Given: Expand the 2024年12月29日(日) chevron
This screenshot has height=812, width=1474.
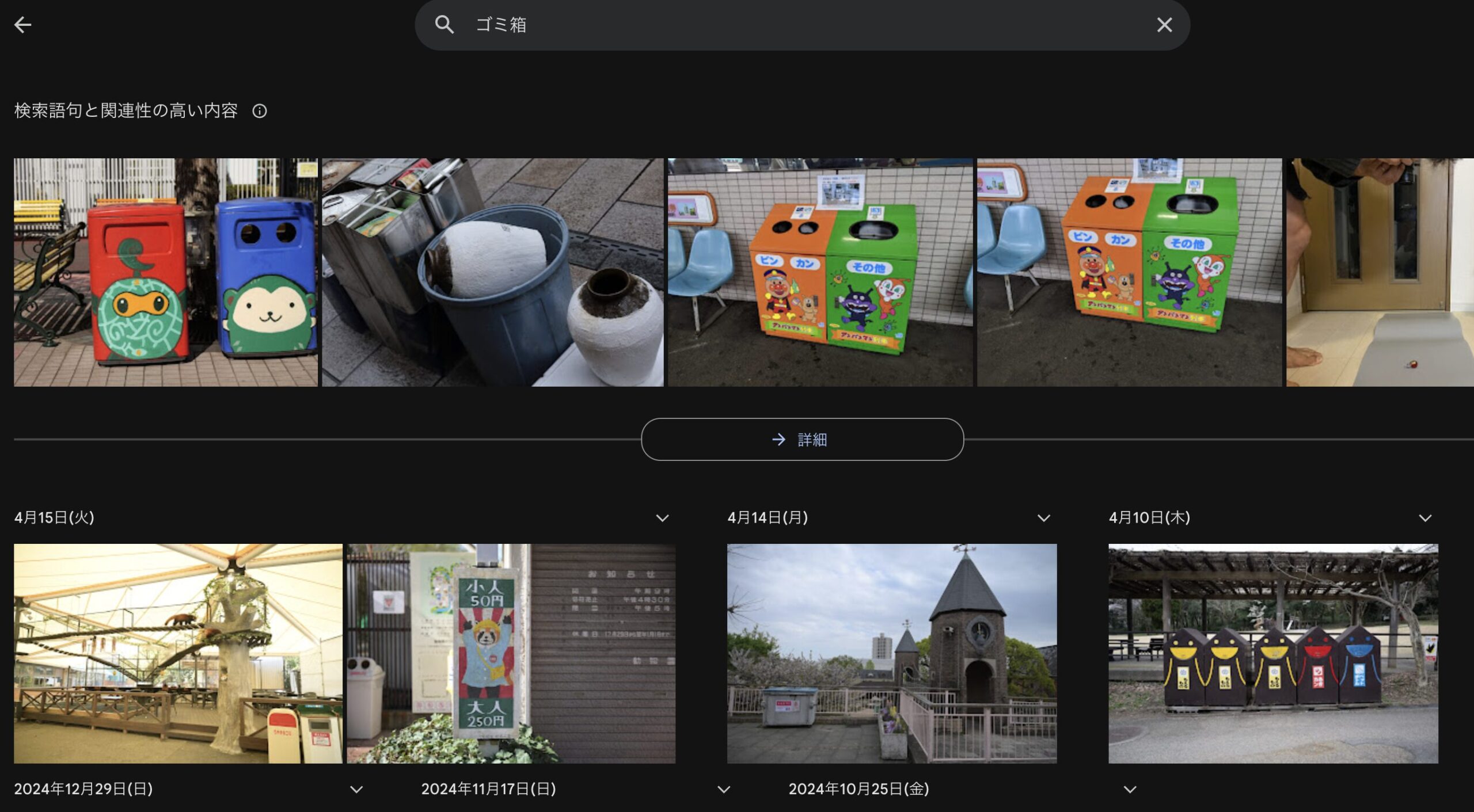Looking at the screenshot, I should point(356,790).
